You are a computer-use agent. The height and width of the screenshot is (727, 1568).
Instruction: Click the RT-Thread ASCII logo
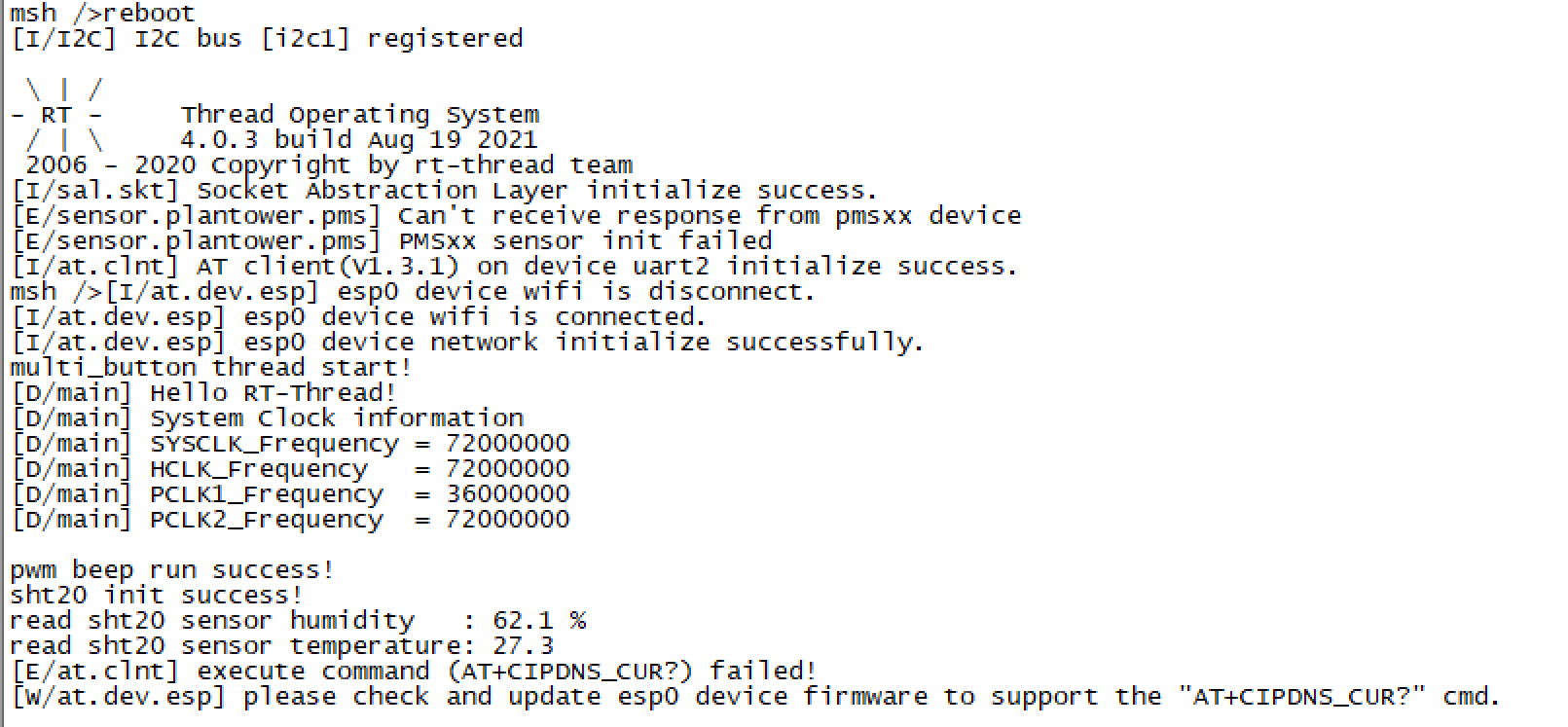click(57, 116)
